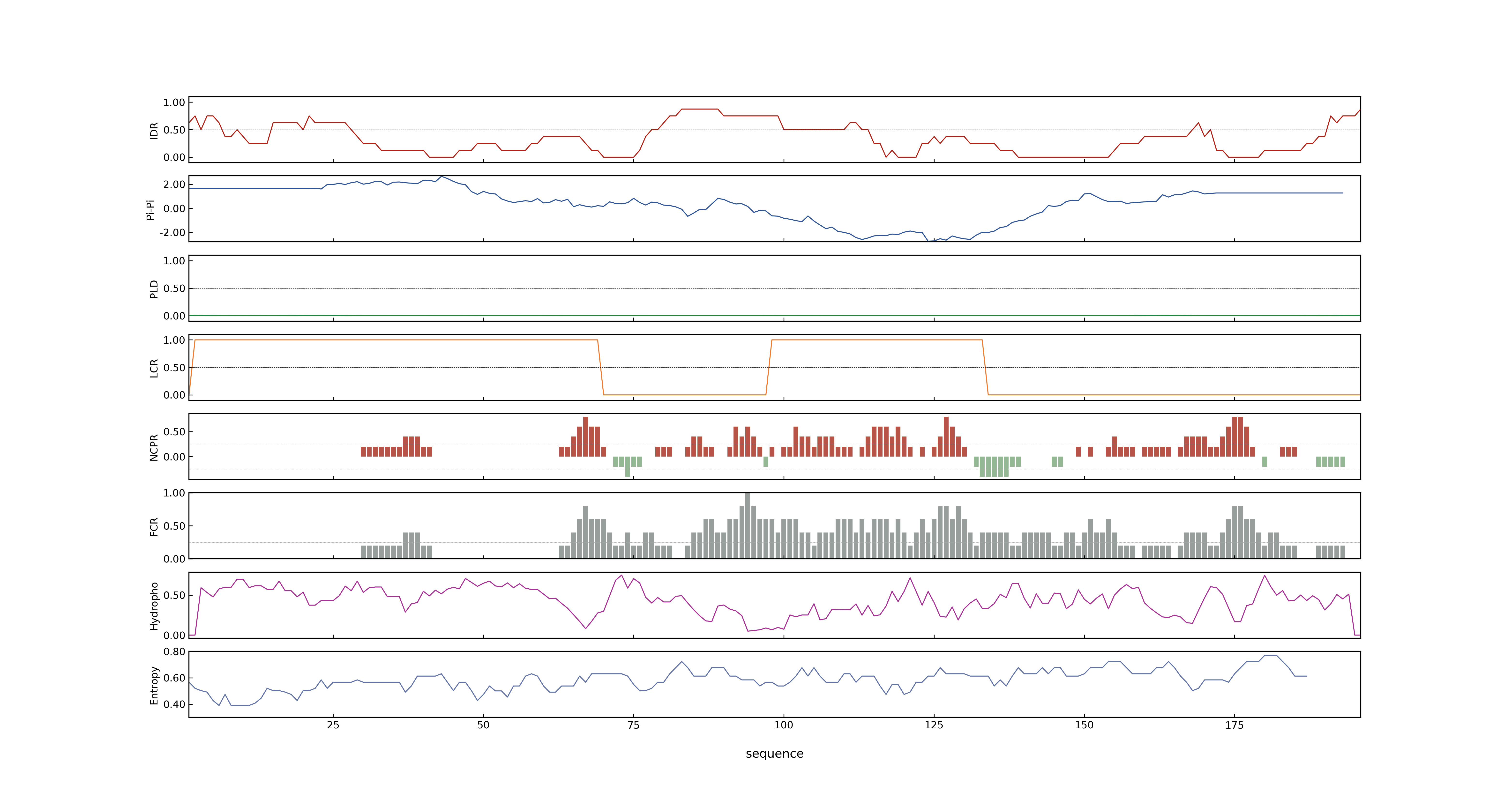Click the 0.40 tick on Entropy axis
This screenshot has height=806, width=1512.
(x=174, y=704)
